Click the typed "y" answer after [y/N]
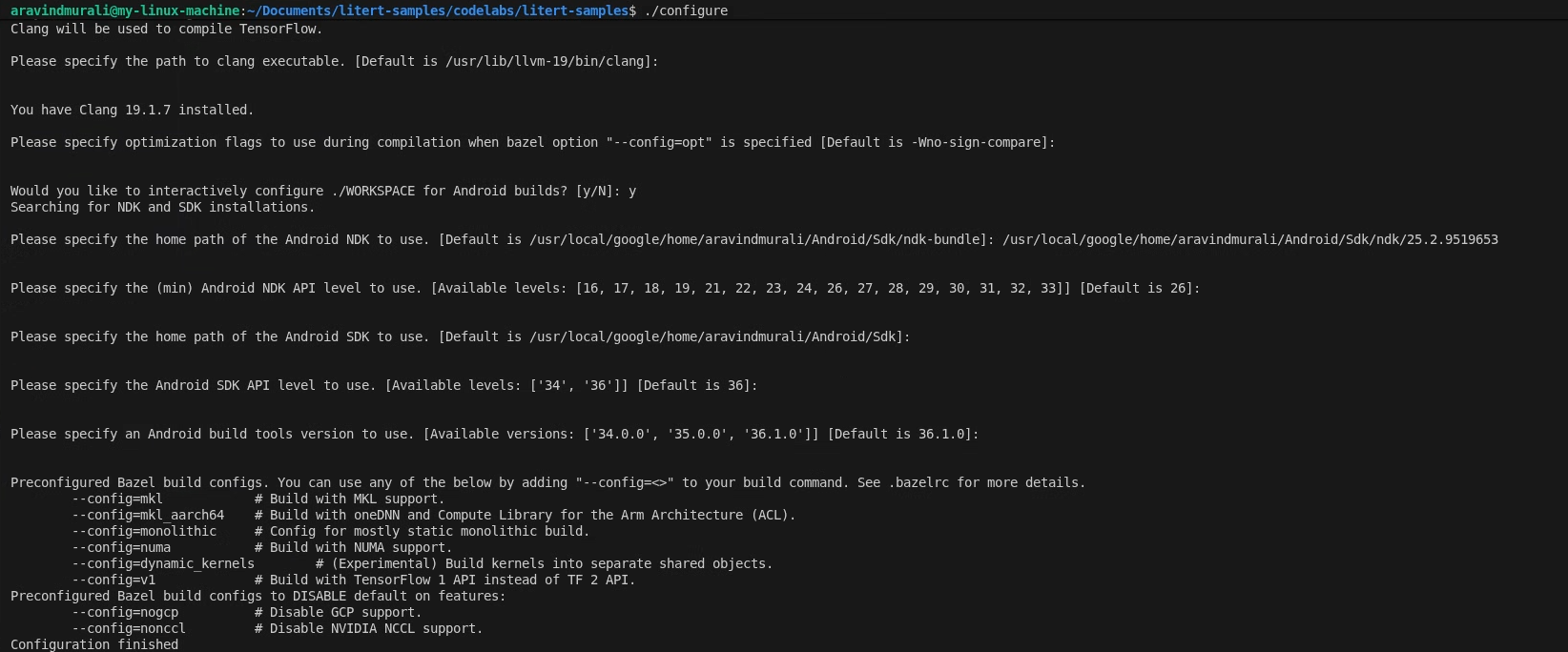Screen dimensions: 1568x652 (x=632, y=191)
